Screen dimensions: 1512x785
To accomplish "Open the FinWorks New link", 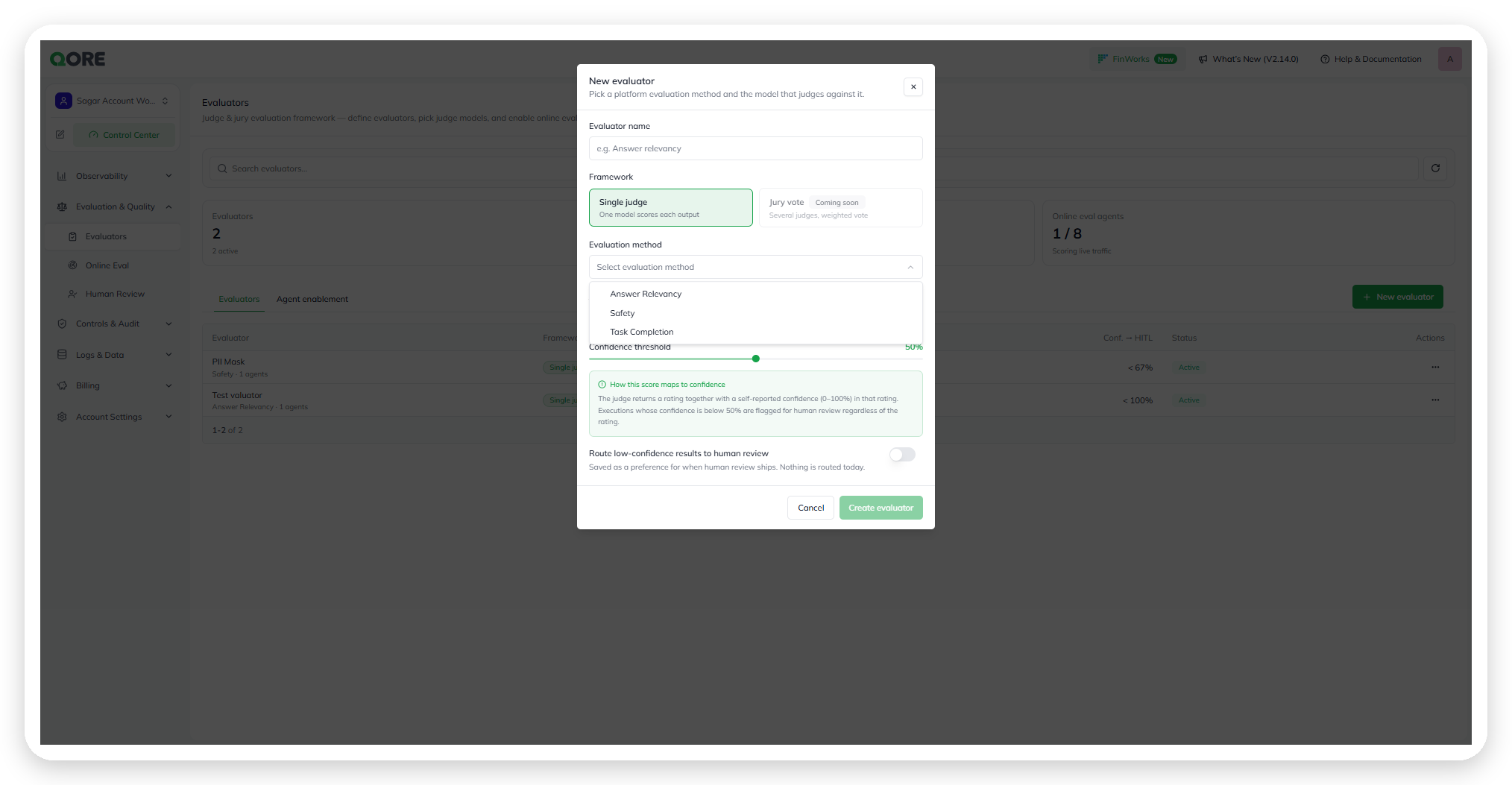I will [1137, 59].
